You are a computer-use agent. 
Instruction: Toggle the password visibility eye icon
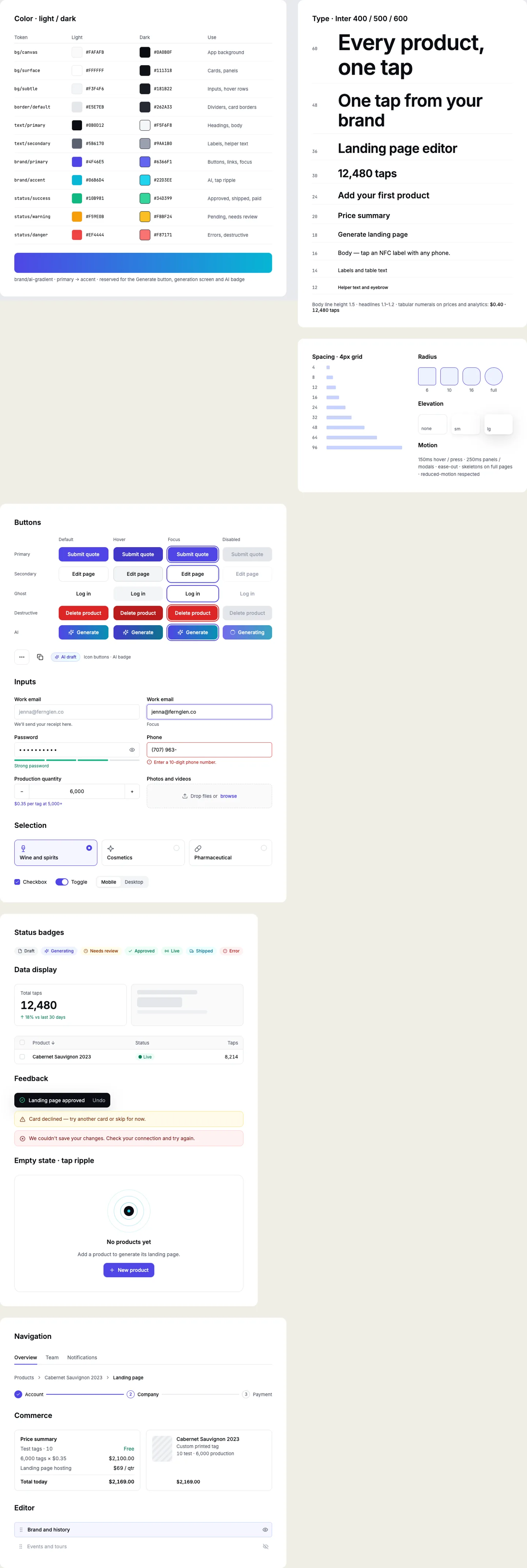click(x=132, y=750)
